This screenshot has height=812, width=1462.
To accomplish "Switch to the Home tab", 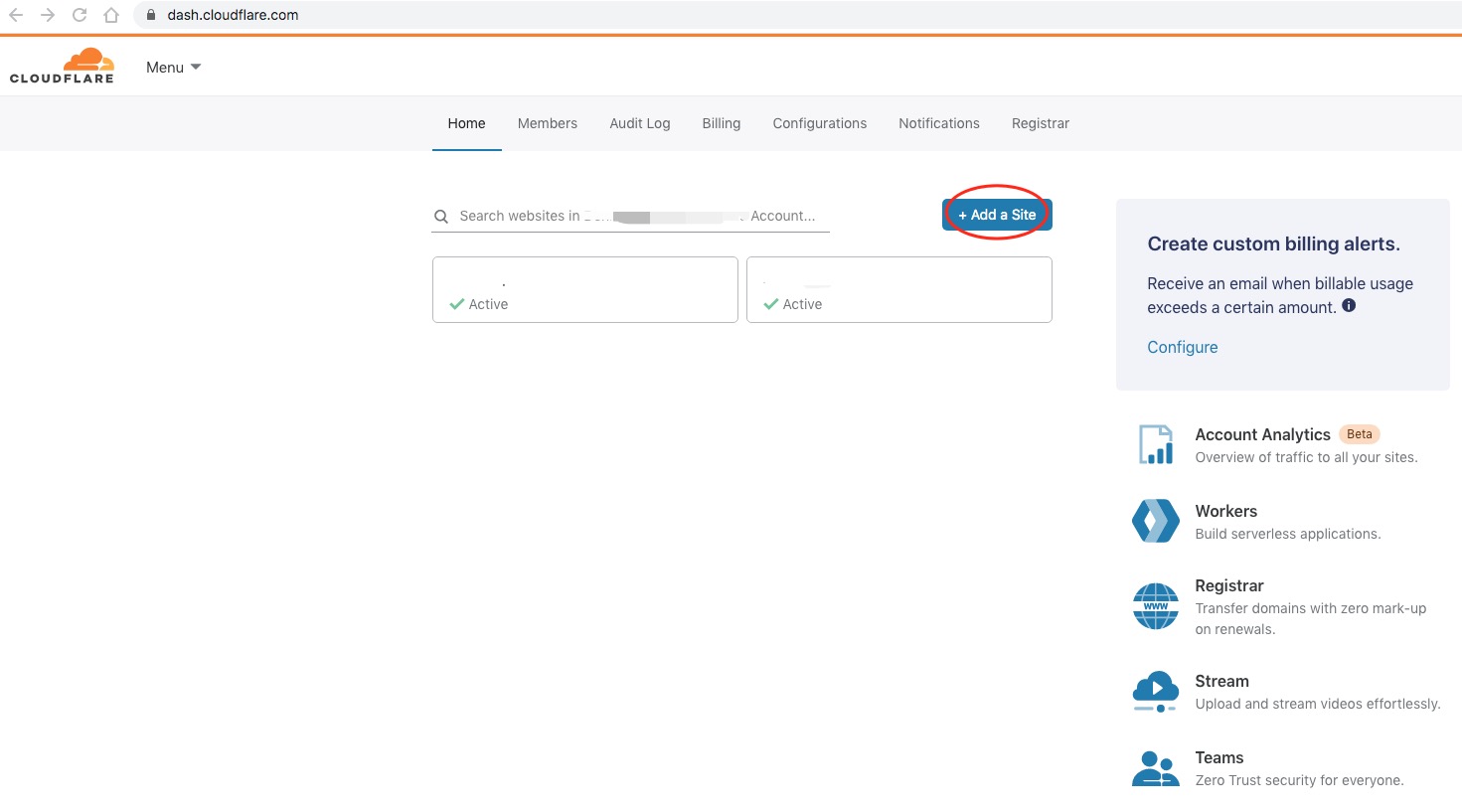I will coord(466,123).
